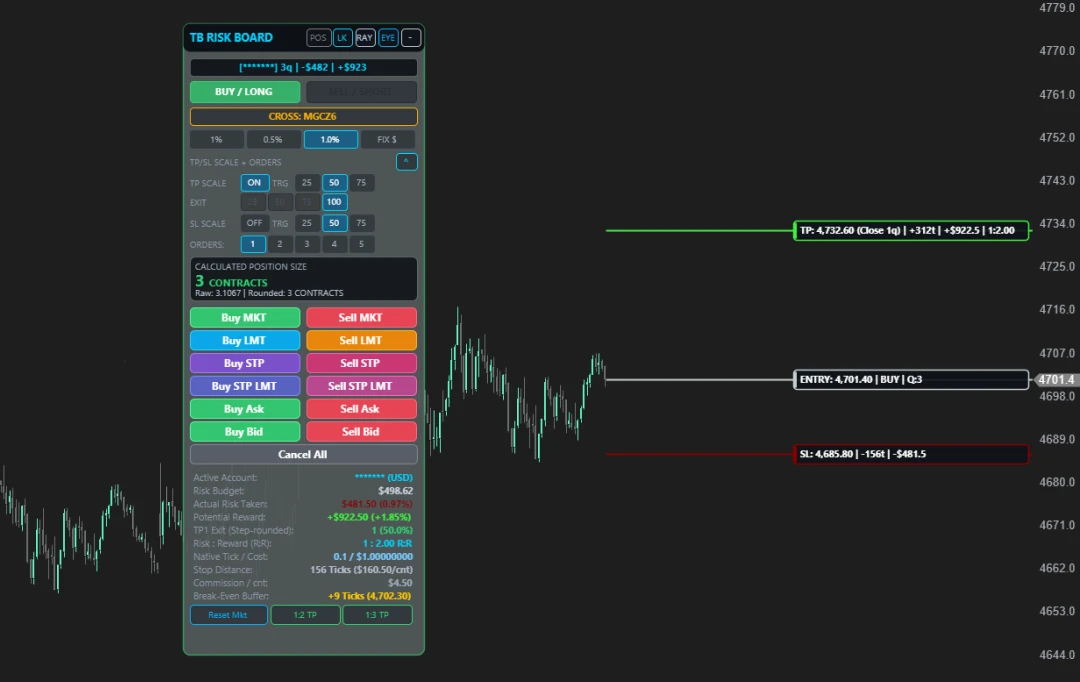
Task: Set ORDERS count to 4
Action: coord(334,245)
